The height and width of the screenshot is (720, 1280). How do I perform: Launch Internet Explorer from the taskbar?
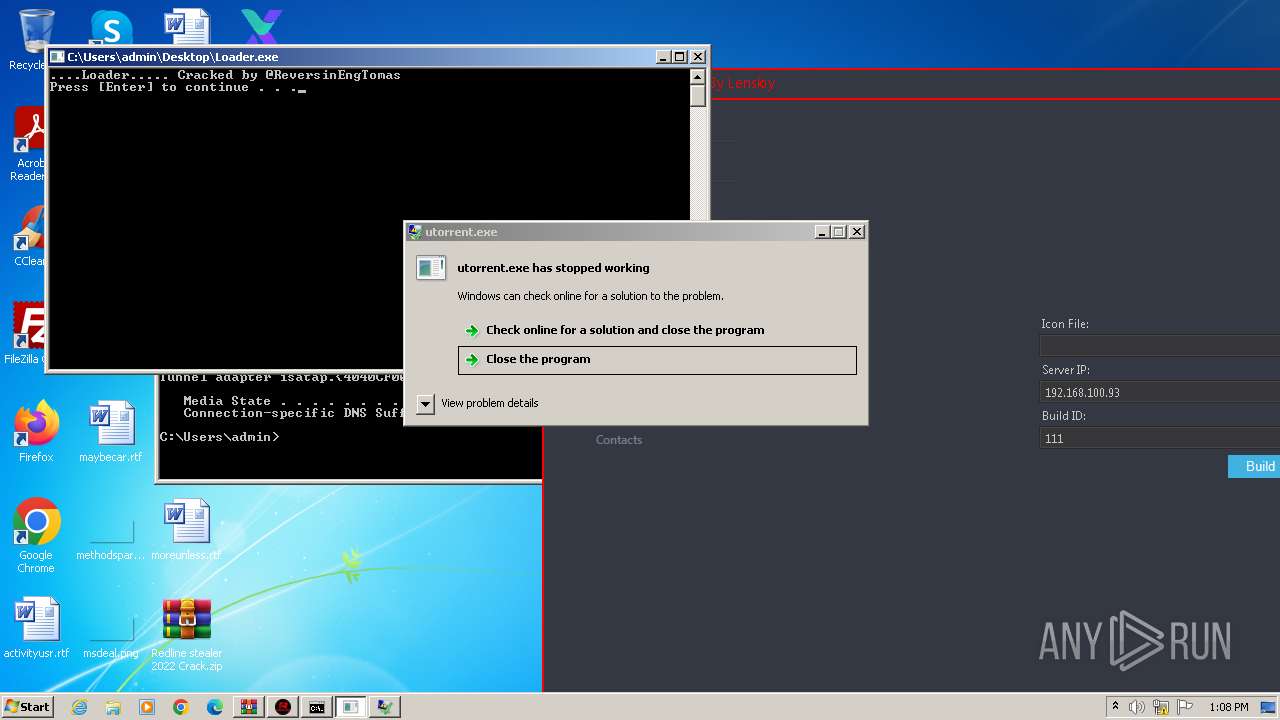coord(80,707)
